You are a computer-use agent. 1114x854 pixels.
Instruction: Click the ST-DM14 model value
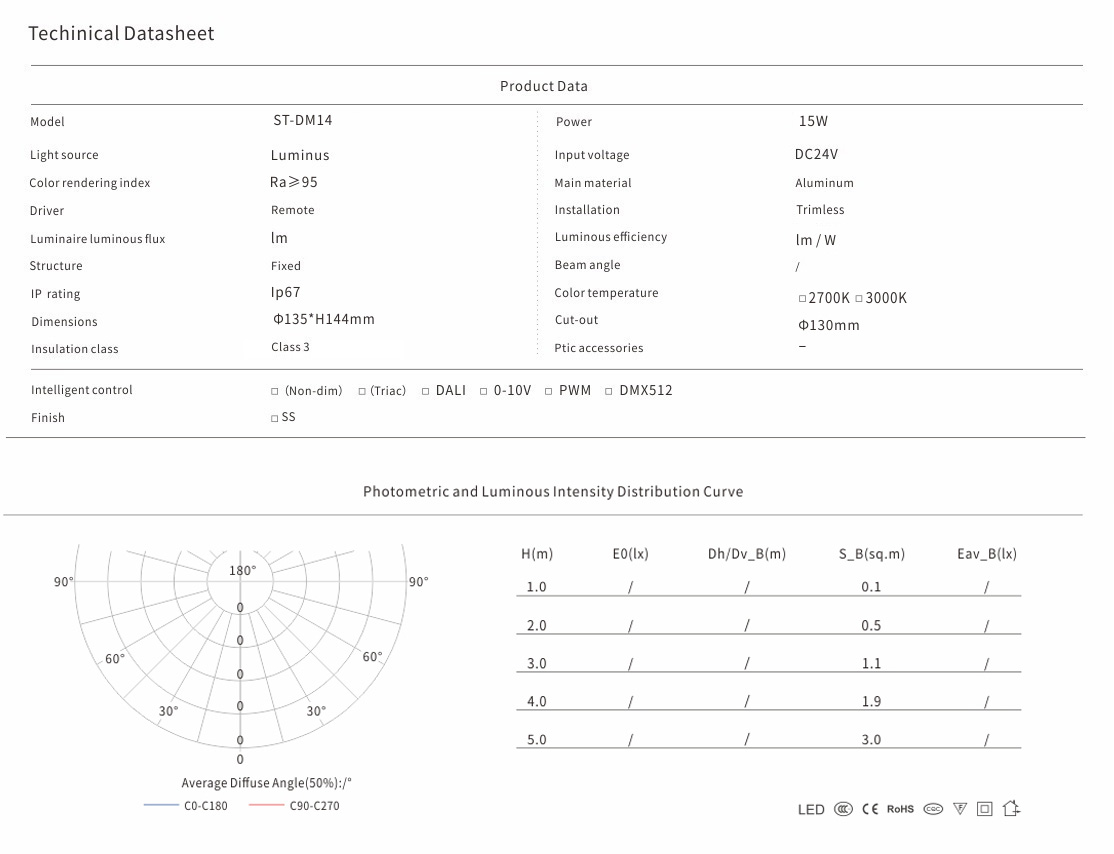tap(302, 120)
